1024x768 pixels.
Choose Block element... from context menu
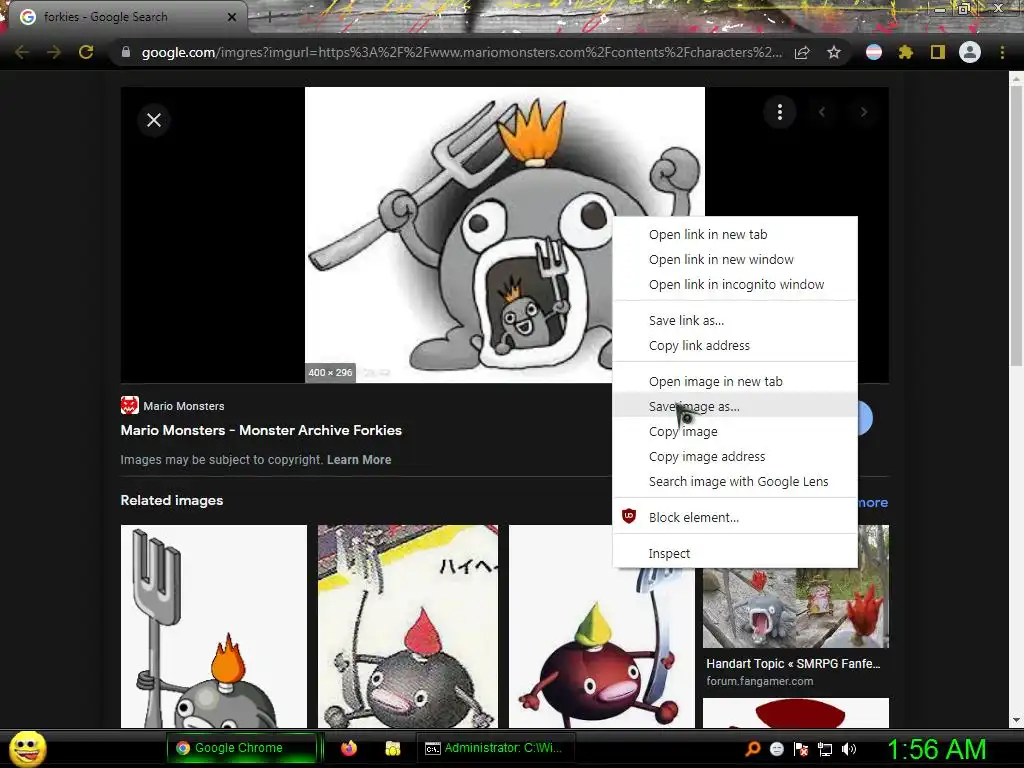click(x=735, y=517)
